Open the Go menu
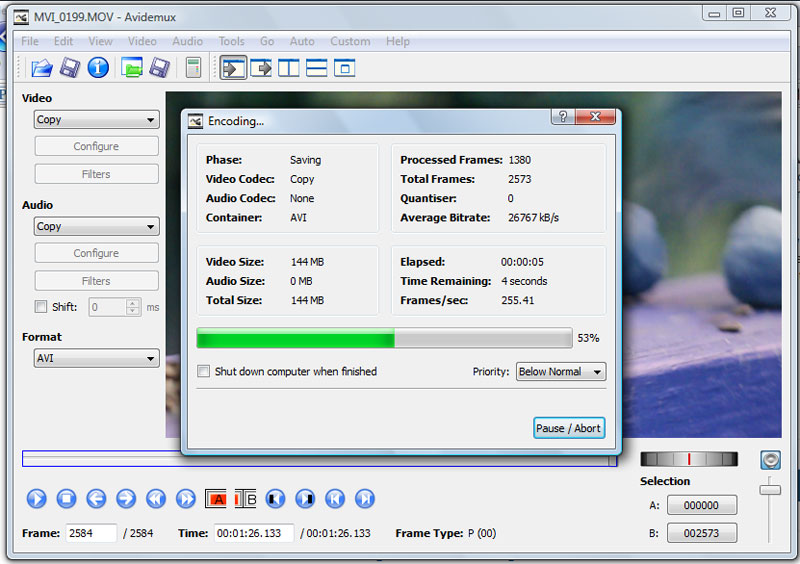Viewport: 800px width, 564px height. [267, 41]
